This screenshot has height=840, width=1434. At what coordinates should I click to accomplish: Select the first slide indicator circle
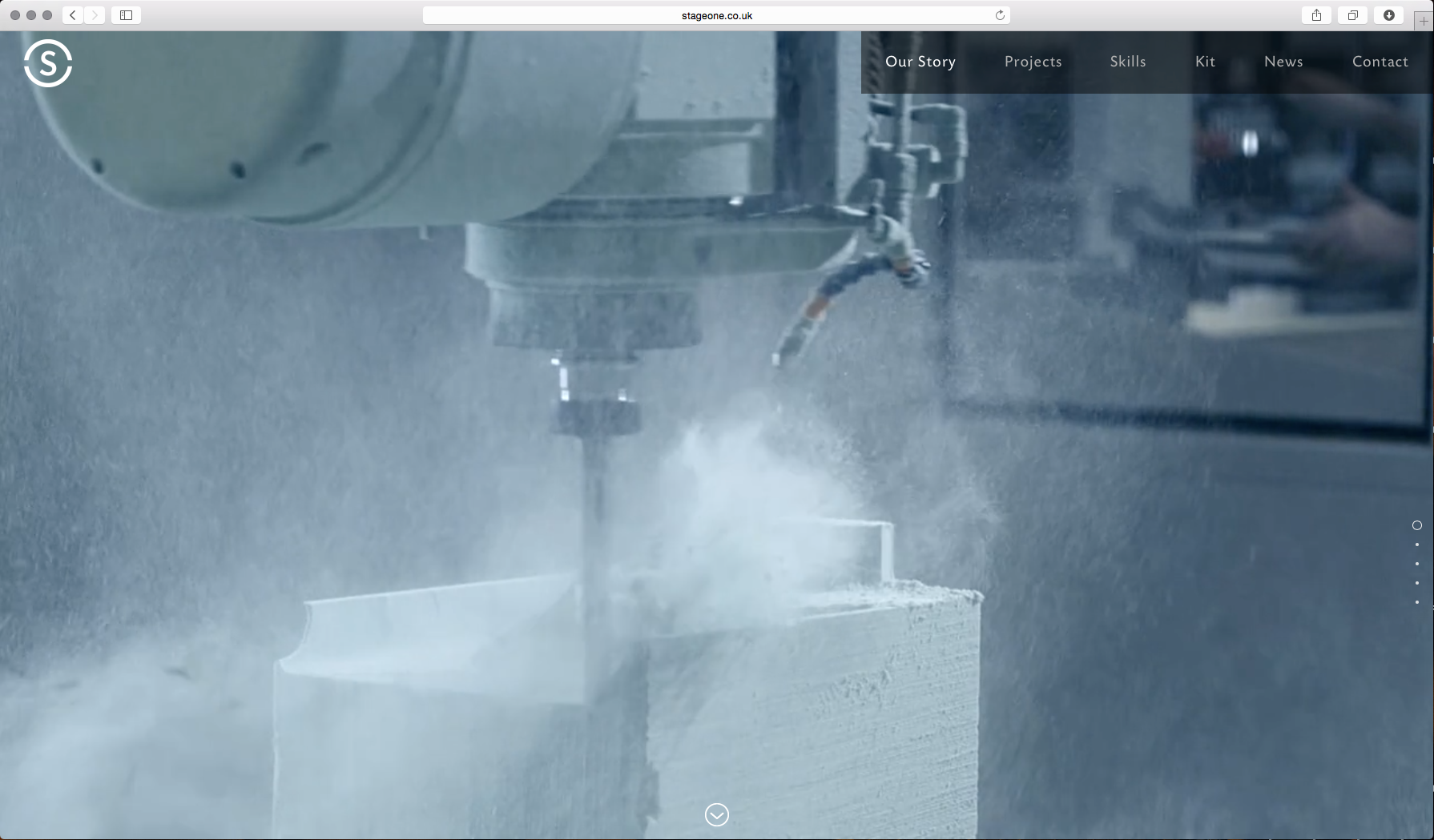tap(1417, 525)
